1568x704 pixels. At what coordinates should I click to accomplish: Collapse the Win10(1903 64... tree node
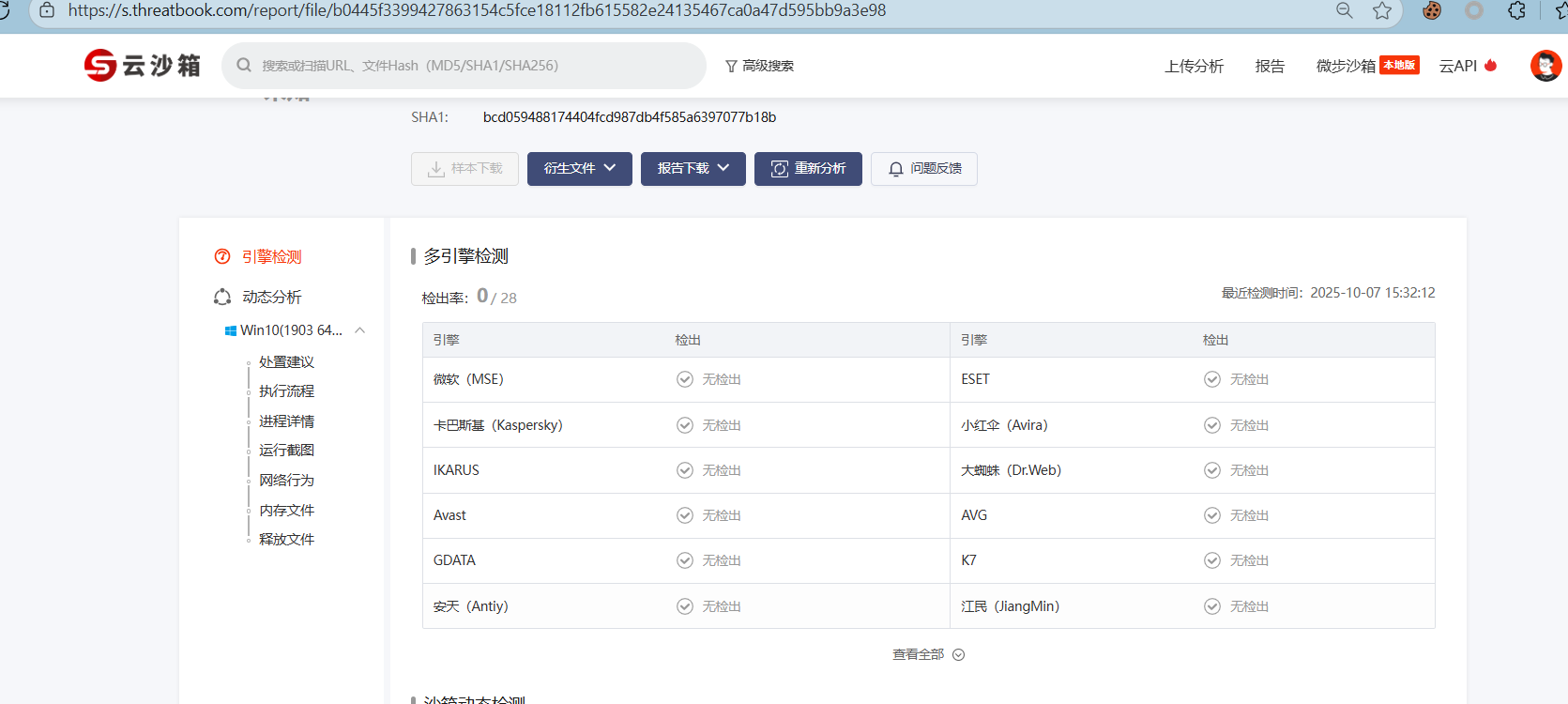tap(359, 330)
